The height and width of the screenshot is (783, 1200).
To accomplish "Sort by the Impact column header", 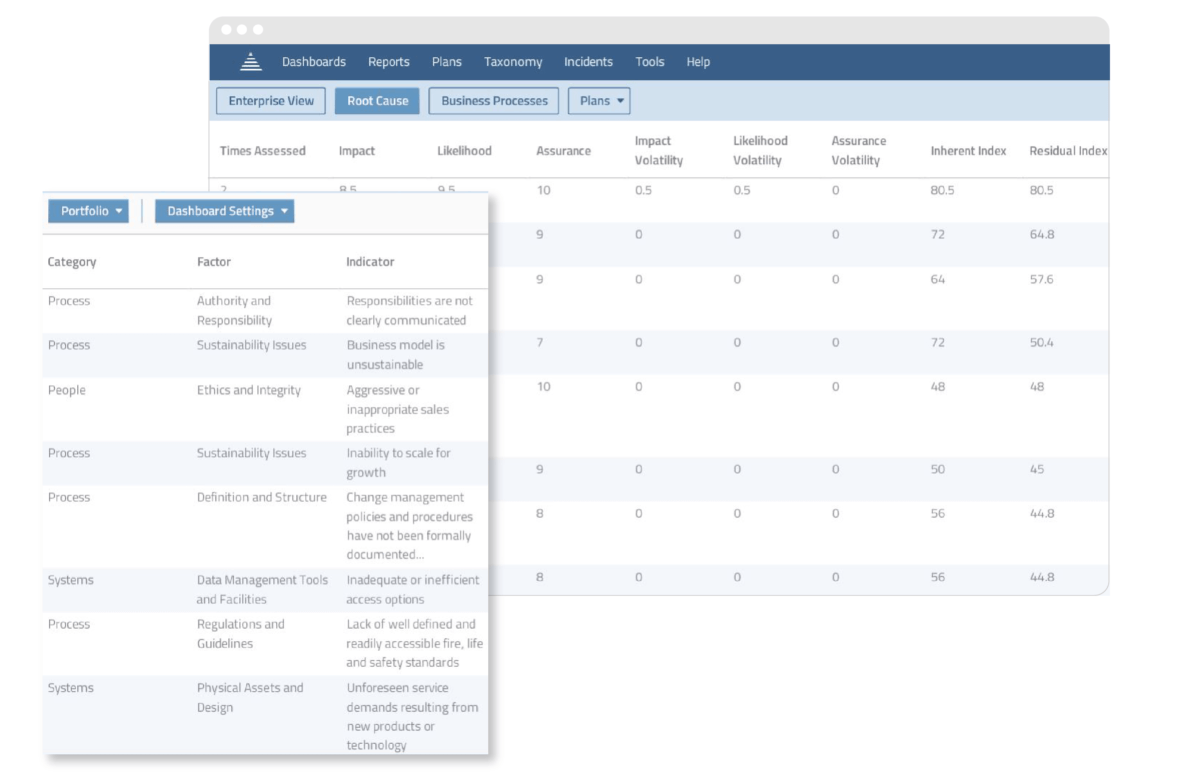I will (x=356, y=150).
